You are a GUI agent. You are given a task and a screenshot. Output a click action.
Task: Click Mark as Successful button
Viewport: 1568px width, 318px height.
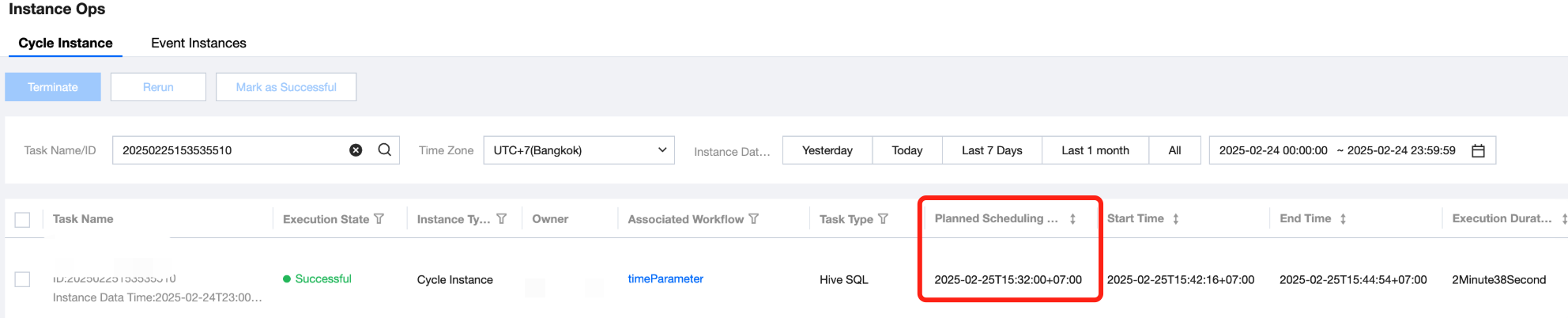click(286, 87)
